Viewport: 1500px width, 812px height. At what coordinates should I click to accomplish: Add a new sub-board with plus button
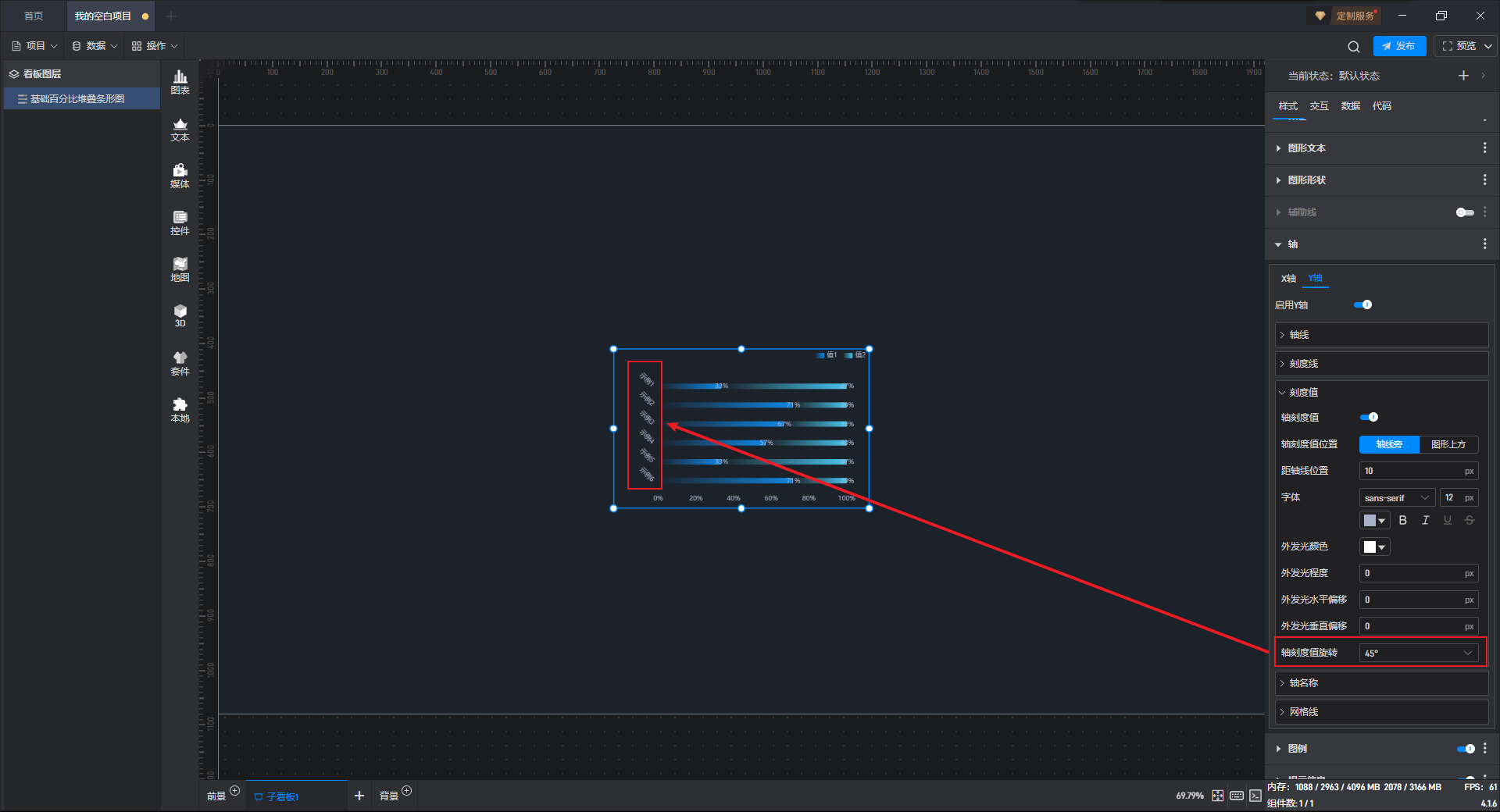click(x=359, y=796)
